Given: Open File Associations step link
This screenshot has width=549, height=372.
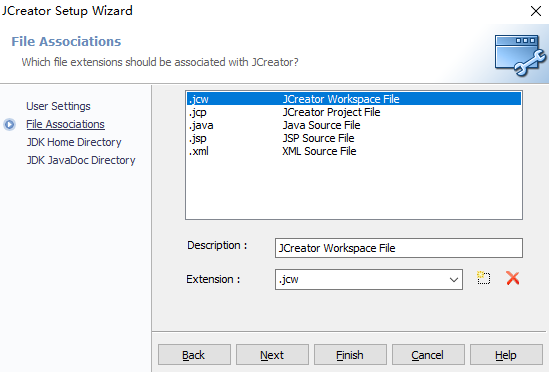Looking at the screenshot, I should [65, 124].
